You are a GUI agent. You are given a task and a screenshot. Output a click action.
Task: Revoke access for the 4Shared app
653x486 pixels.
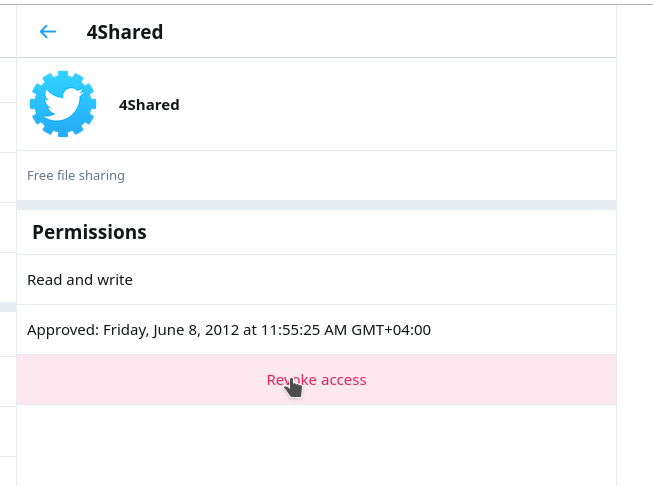tap(317, 380)
